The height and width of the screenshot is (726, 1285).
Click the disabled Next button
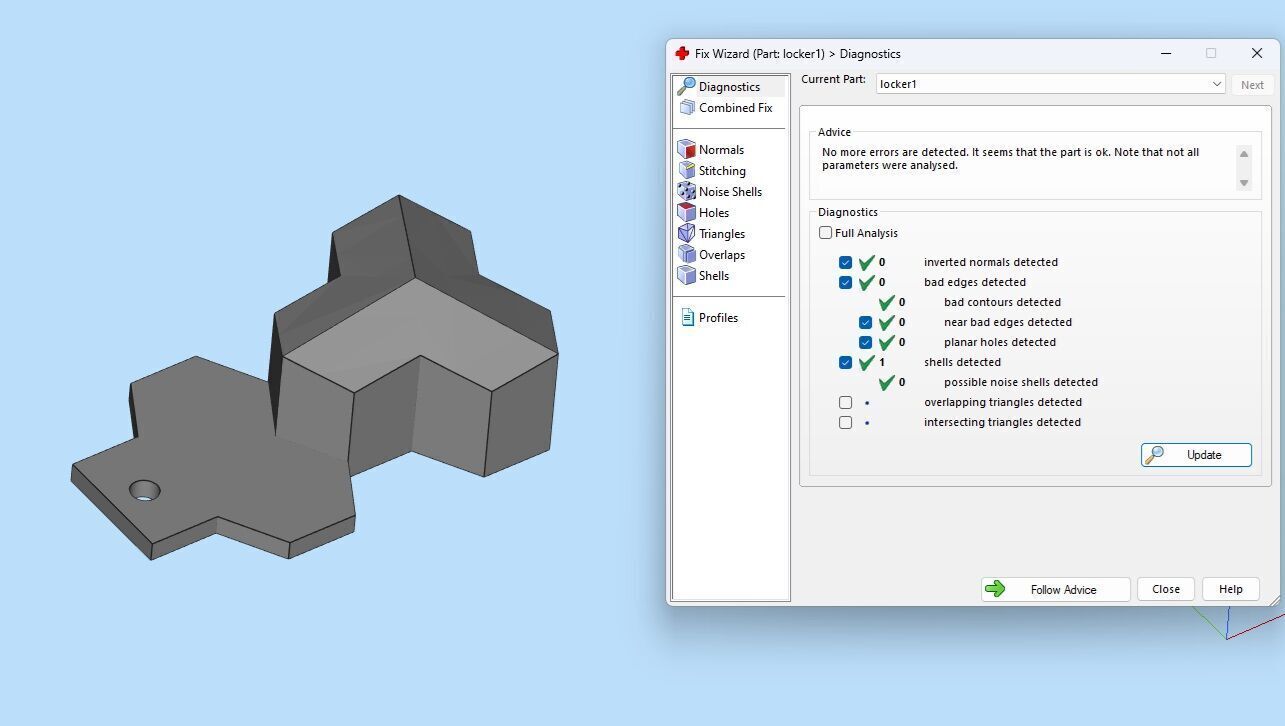[1252, 85]
